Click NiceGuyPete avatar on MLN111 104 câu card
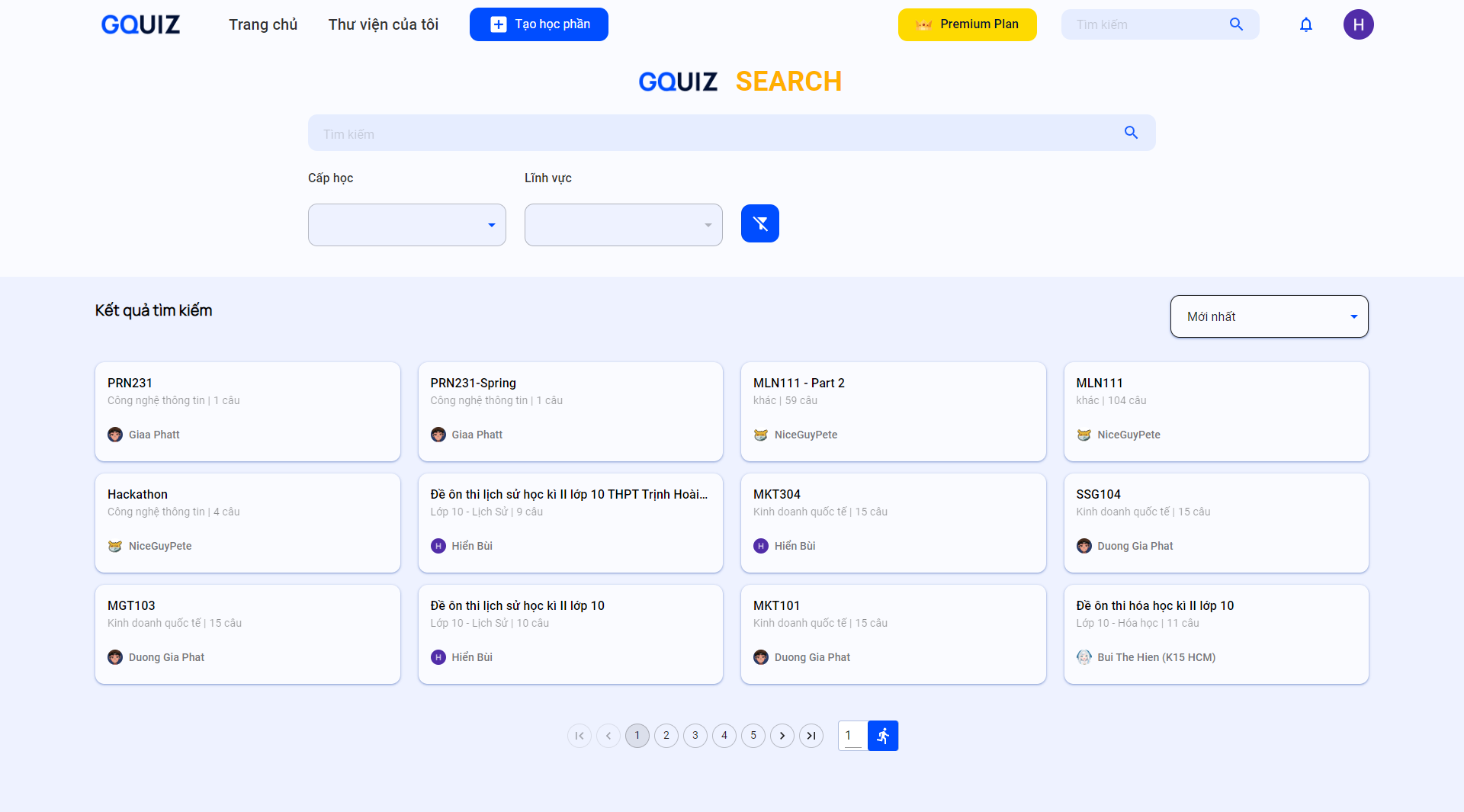The image size is (1464, 812). coord(1084,435)
